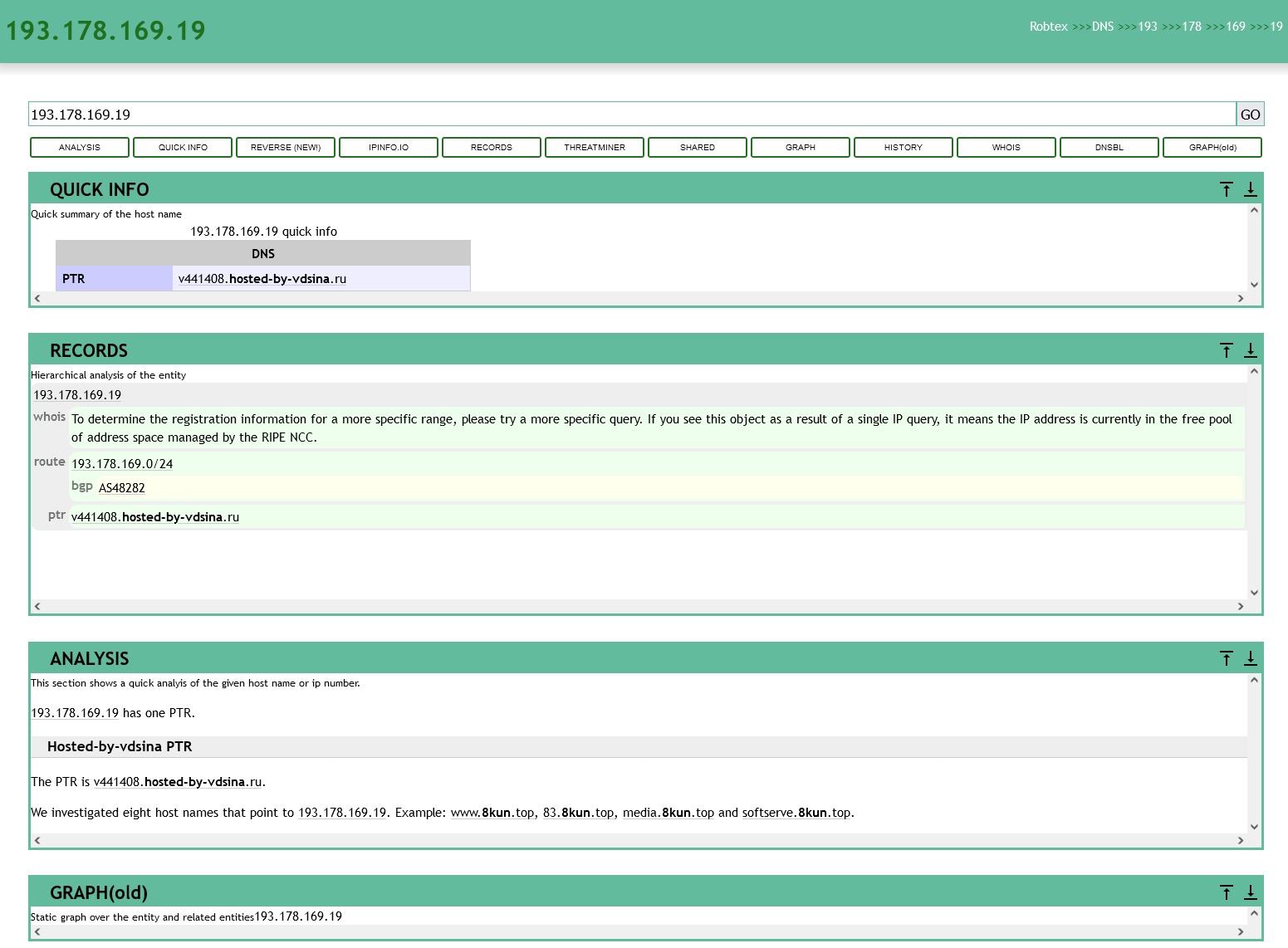The height and width of the screenshot is (948, 1288).
Task: Click 19 breadcrumb link
Action: coord(1276,27)
